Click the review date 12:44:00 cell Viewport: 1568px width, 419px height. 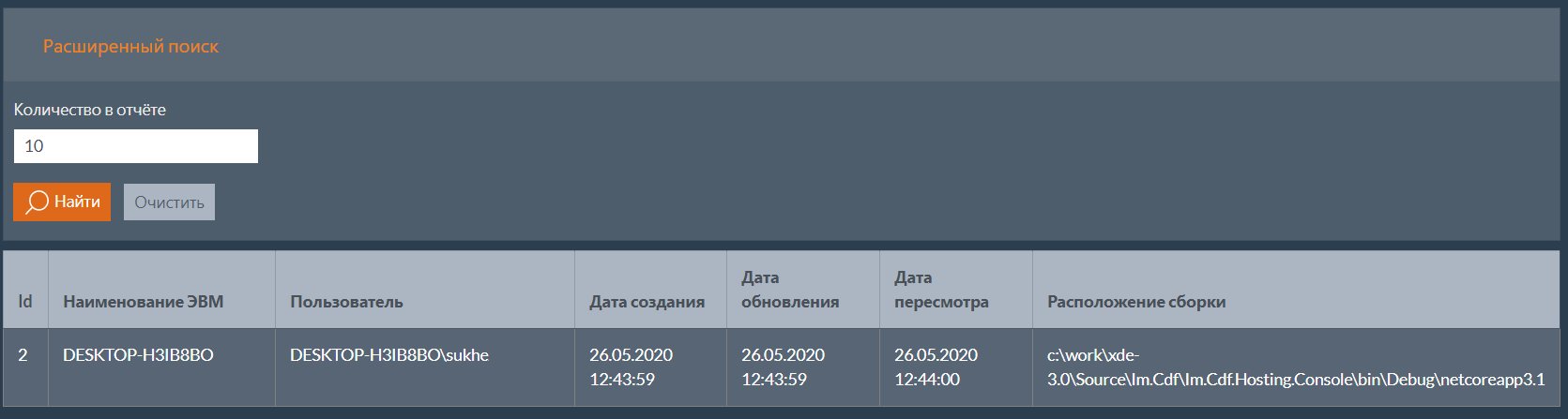pos(955,367)
